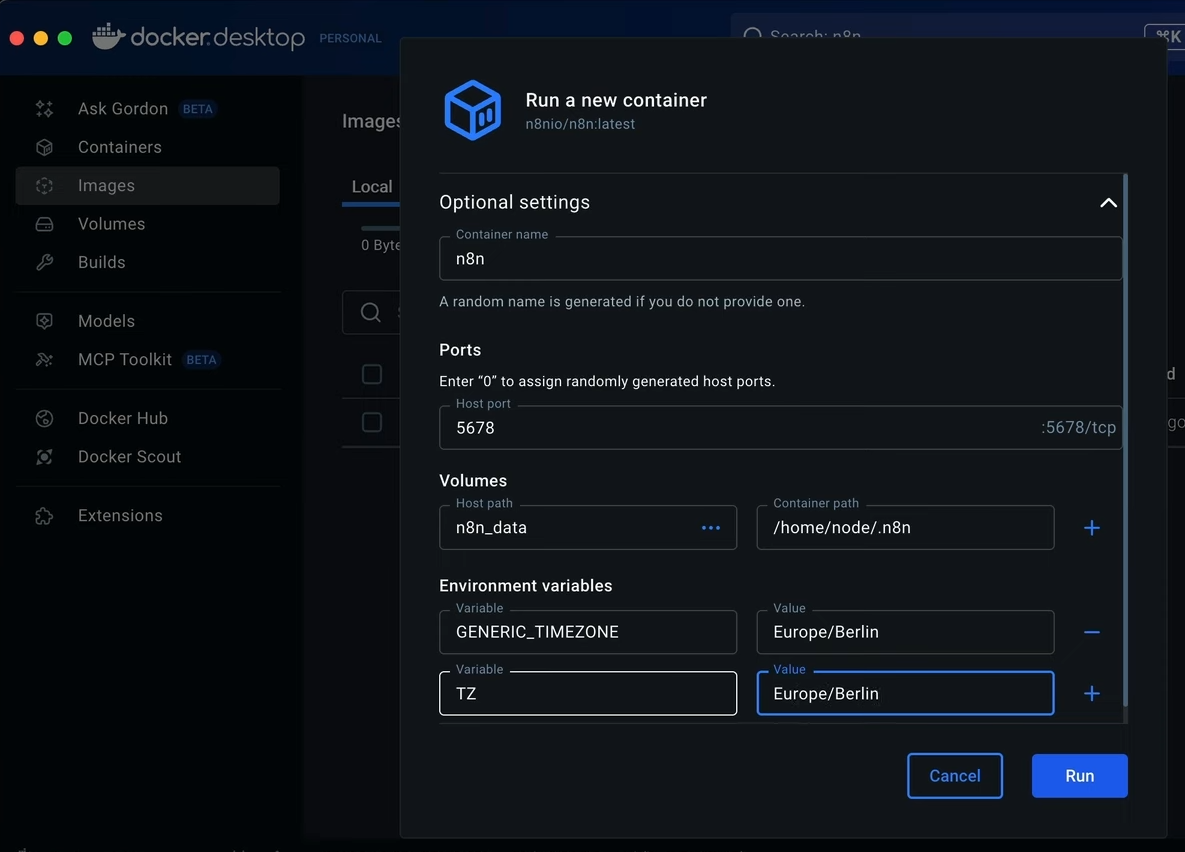Click the Docker Scout icon
The width and height of the screenshot is (1185, 852).
45,457
